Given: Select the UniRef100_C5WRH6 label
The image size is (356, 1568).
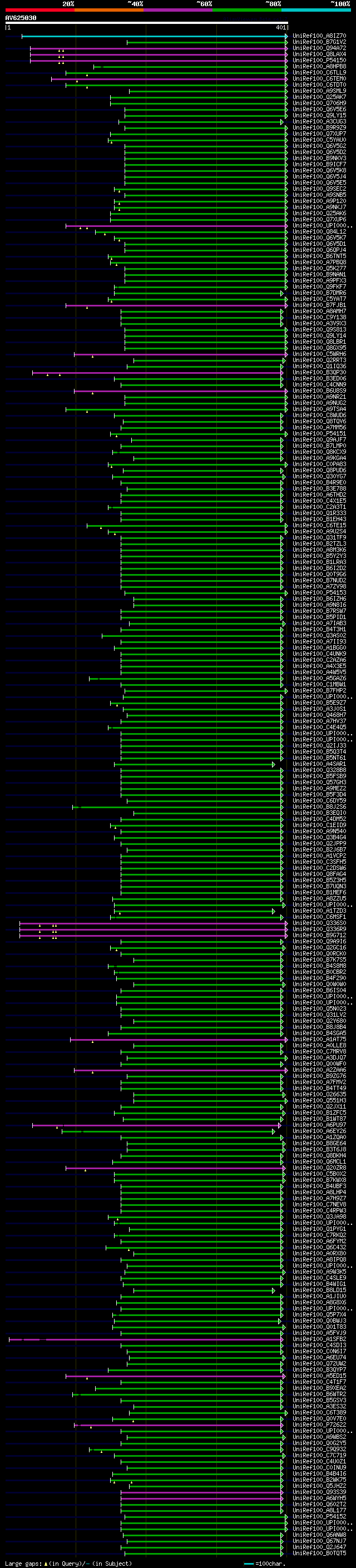Looking at the screenshot, I should 319,354.
